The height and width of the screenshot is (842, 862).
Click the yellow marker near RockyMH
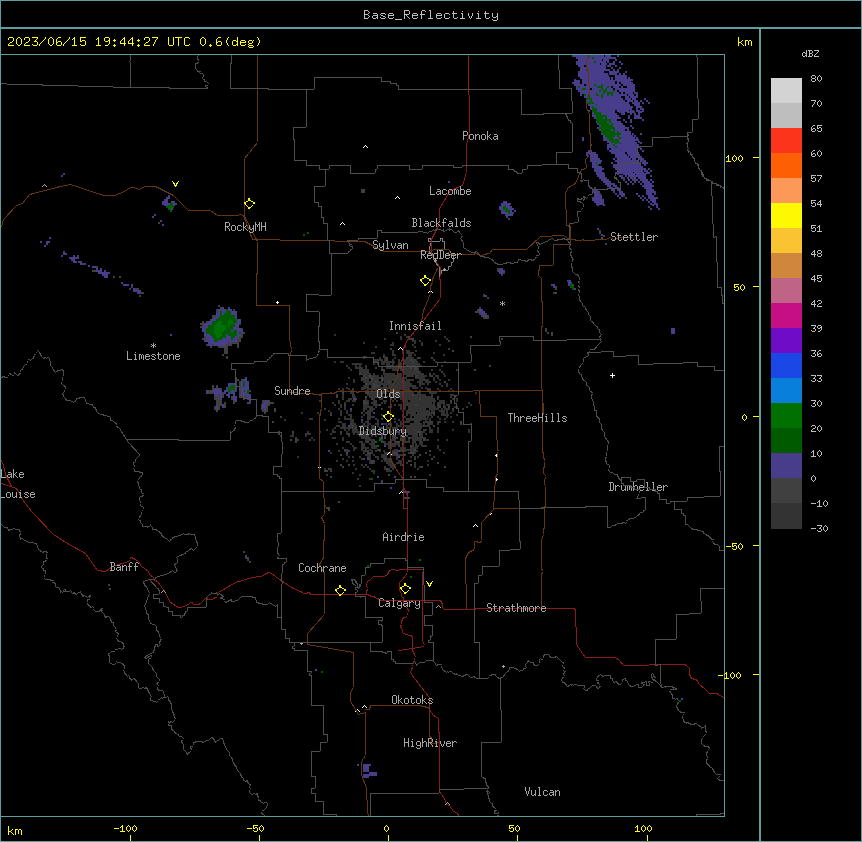[x=249, y=204]
